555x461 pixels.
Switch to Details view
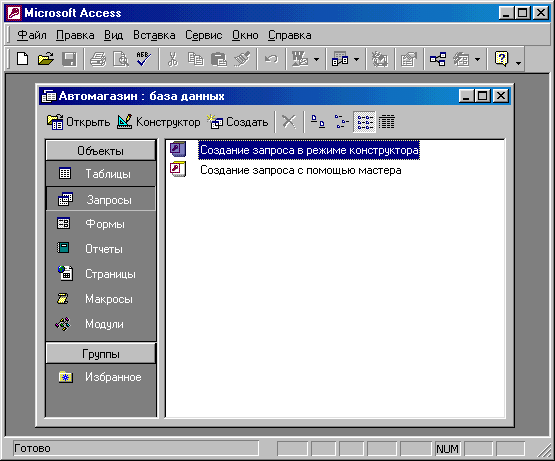coord(387,122)
